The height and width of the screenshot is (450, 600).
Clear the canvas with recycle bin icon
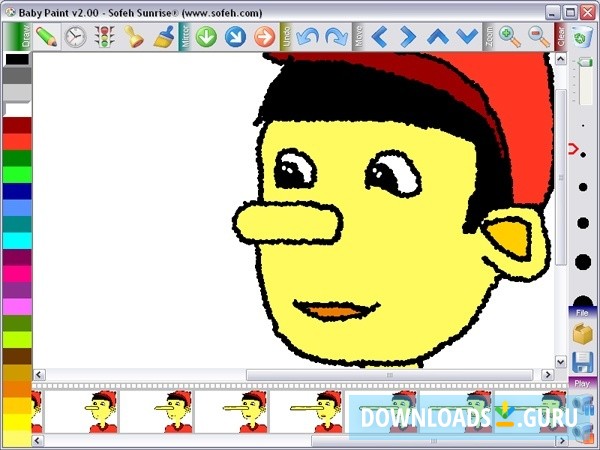[582, 37]
